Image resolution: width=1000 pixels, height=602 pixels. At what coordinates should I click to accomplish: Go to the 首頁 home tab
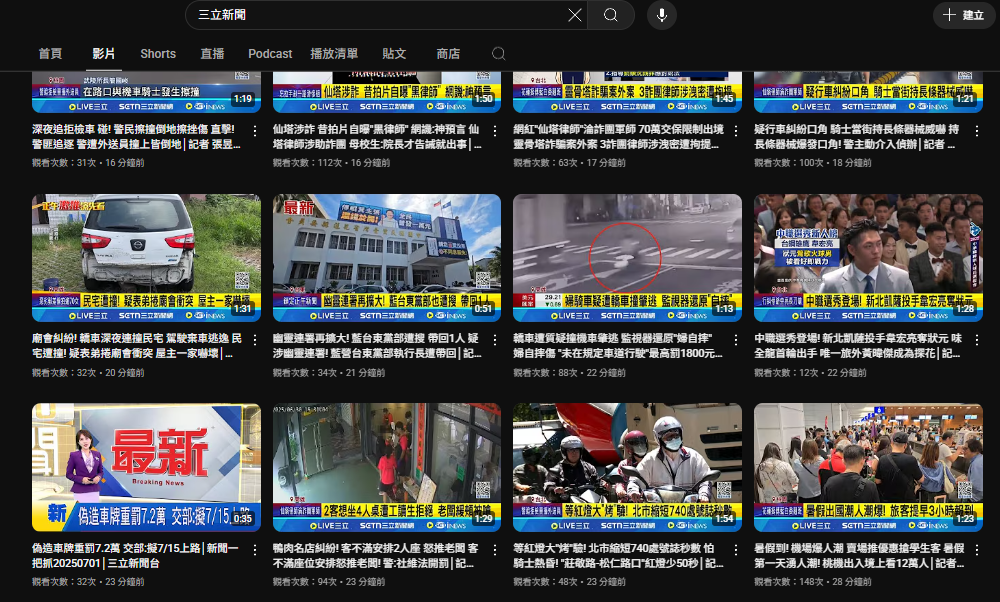pyautogui.click(x=50, y=54)
